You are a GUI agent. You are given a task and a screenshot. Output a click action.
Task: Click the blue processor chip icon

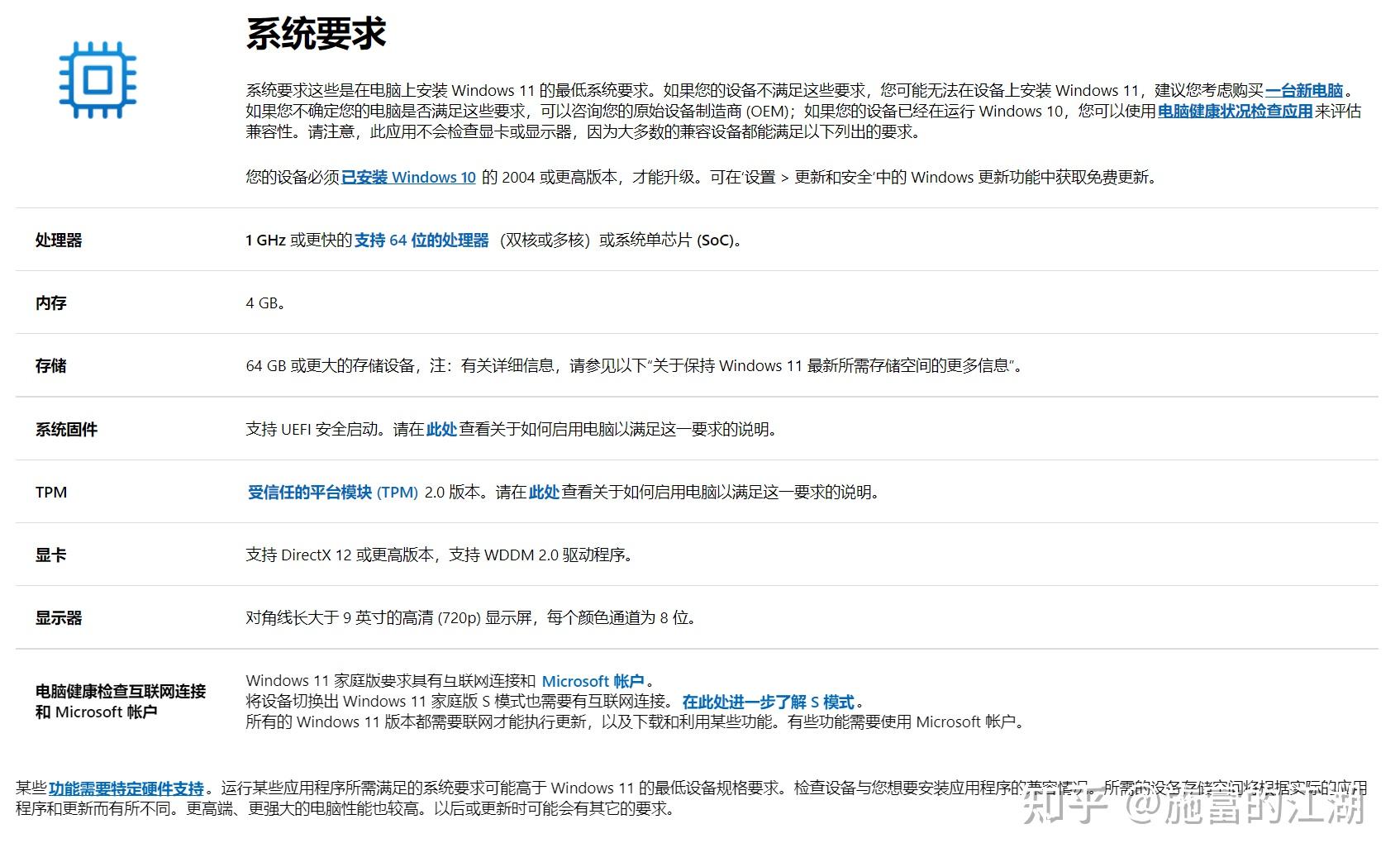98,79
